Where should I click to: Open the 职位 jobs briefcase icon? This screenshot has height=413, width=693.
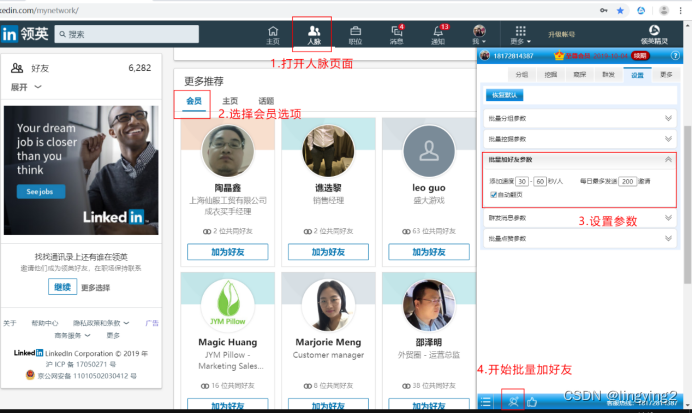[x=355, y=31]
